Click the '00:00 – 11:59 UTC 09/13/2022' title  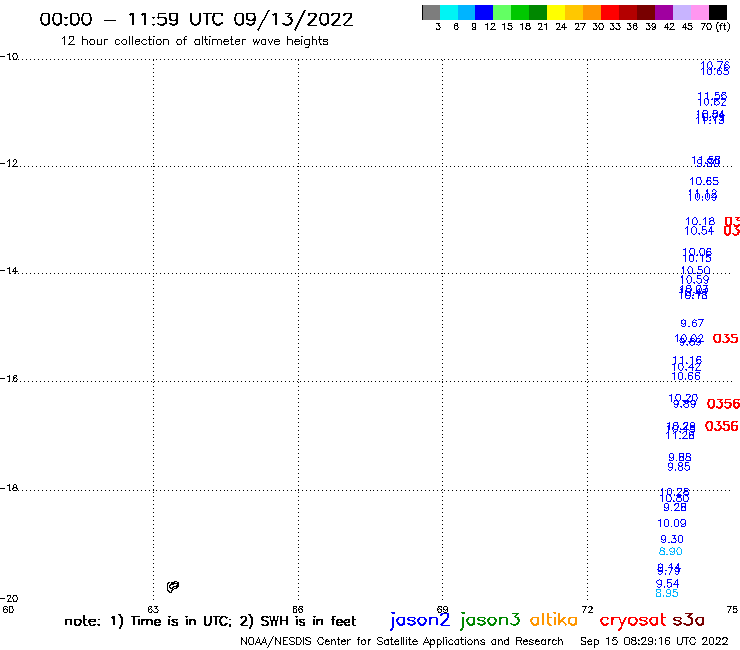pos(196,20)
